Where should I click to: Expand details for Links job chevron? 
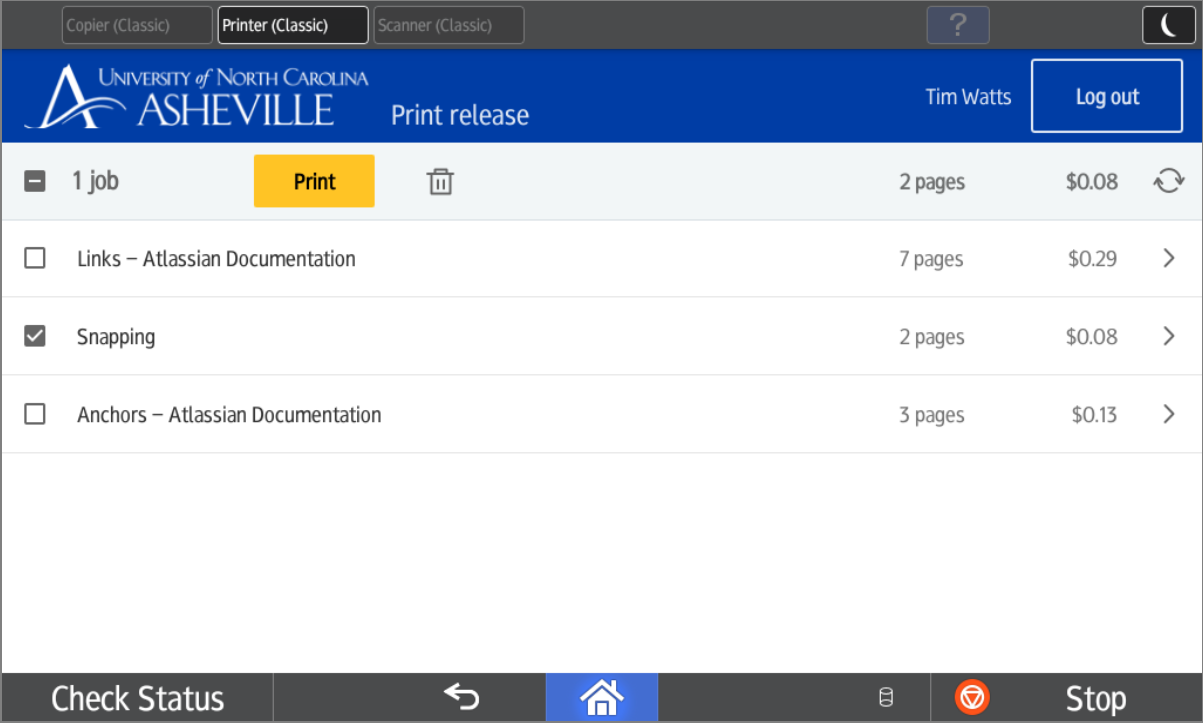pyautogui.click(x=1168, y=259)
